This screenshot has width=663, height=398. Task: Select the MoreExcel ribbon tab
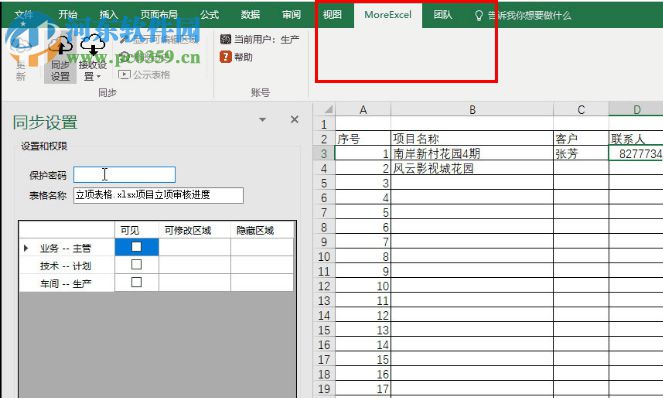pyautogui.click(x=388, y=15)
